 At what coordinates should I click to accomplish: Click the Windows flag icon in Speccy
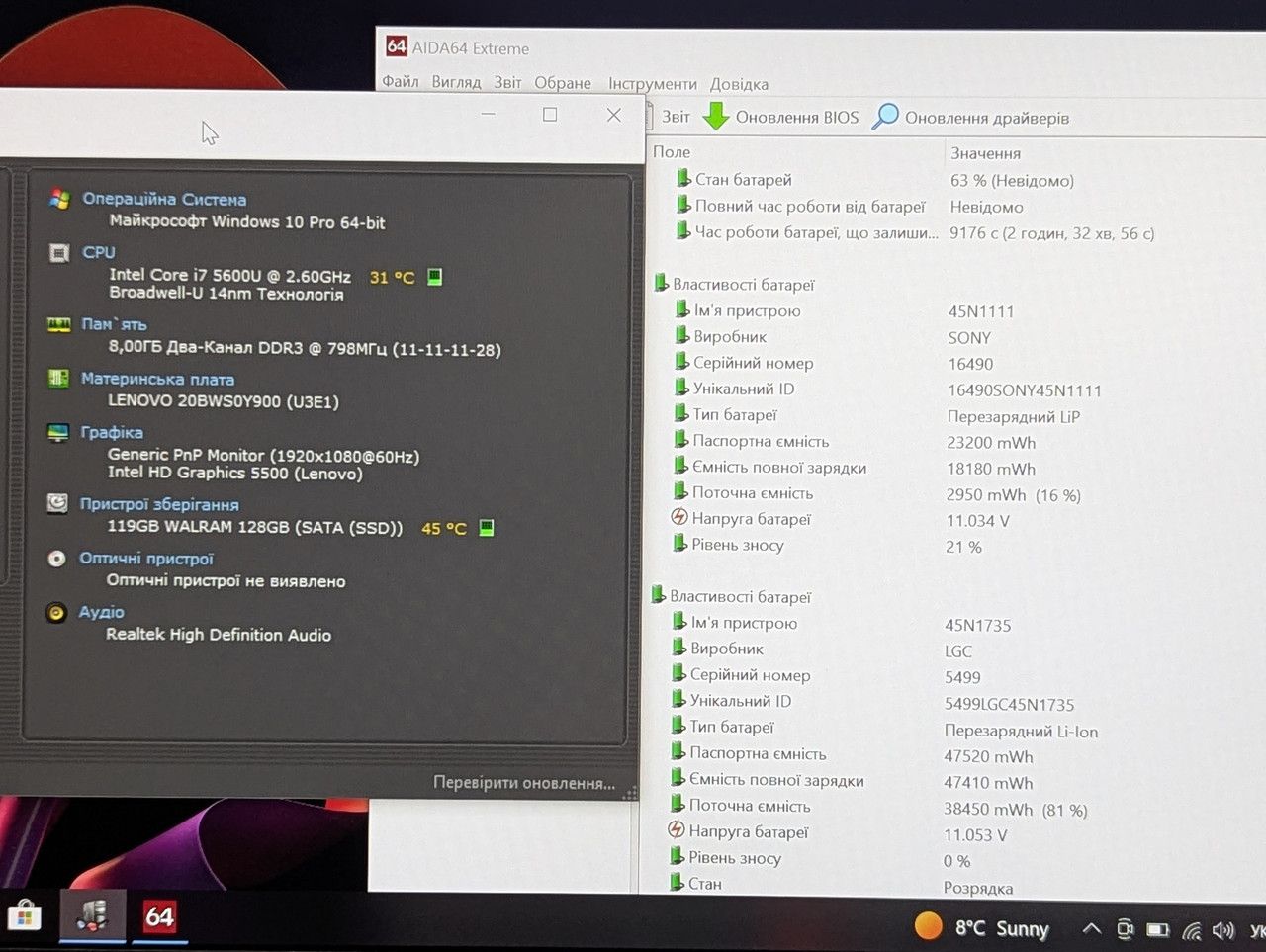59,199
